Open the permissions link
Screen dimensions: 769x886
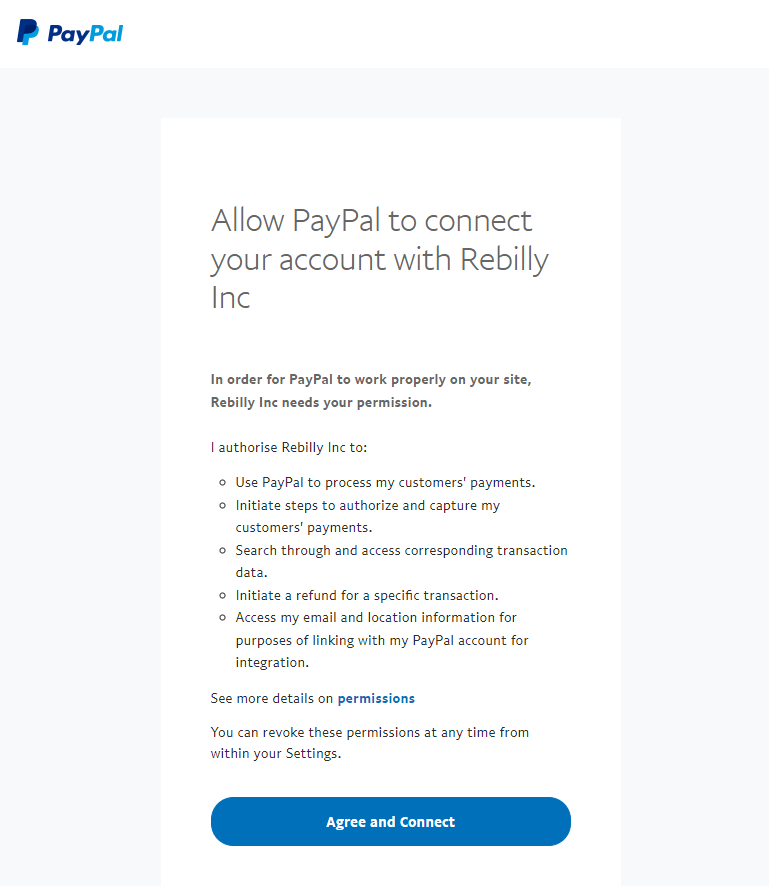[x=376, y=698]
